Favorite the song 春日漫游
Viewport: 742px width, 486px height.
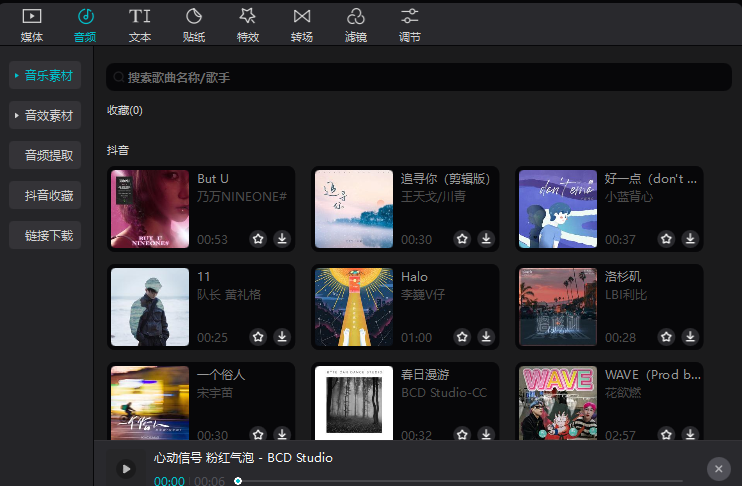[x=462, y=433]
